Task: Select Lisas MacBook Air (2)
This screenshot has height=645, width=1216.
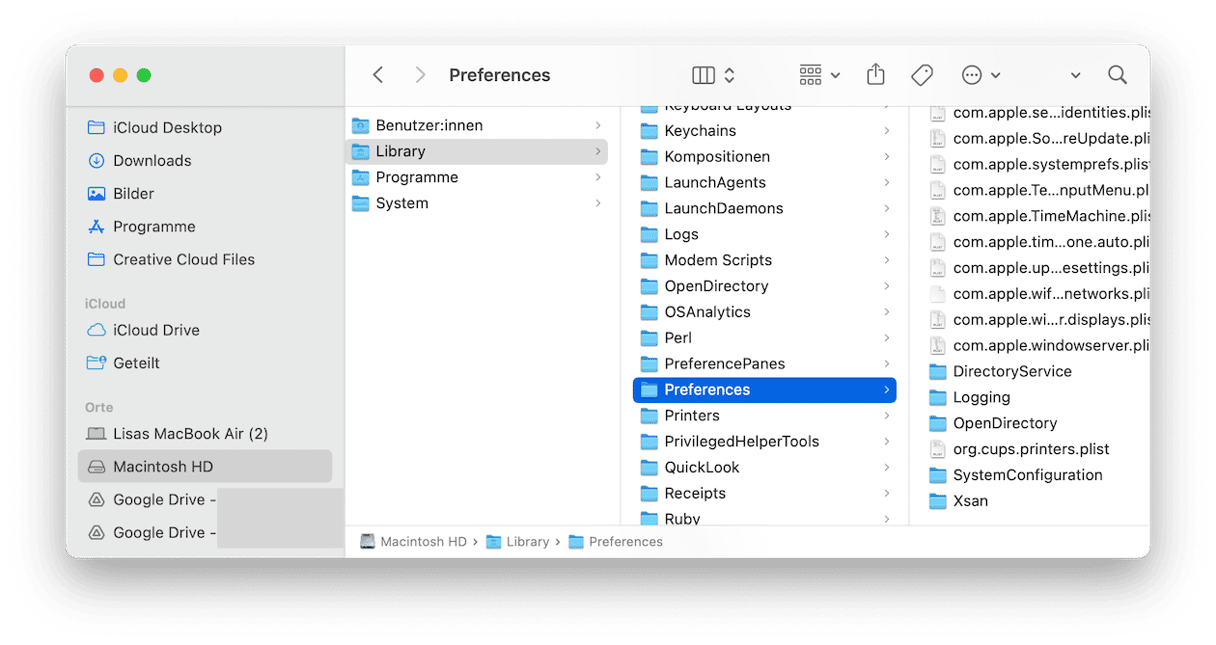Action: (x=205, y=434)
